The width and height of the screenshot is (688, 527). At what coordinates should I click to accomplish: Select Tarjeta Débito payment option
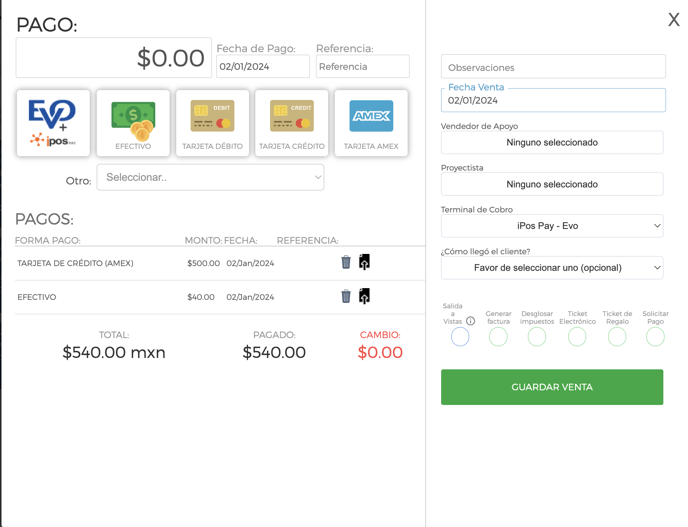click(212, 123)
